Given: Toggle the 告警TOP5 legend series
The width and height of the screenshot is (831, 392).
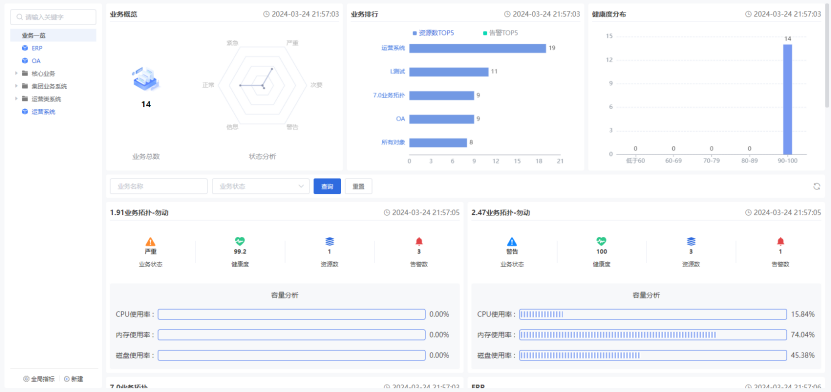Looking at the screenshot, I should (x=500, y=33).
